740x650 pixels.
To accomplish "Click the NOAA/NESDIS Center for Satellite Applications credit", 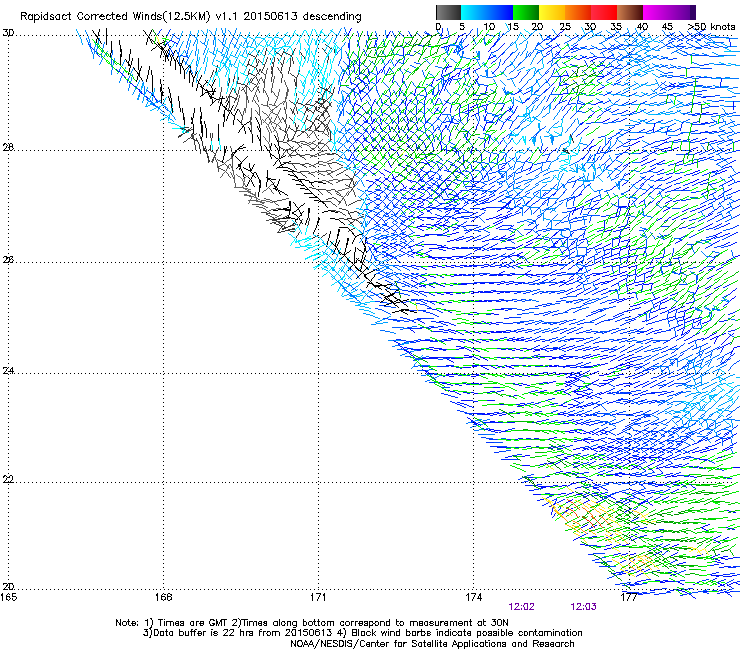I will [x=432, y=644].
